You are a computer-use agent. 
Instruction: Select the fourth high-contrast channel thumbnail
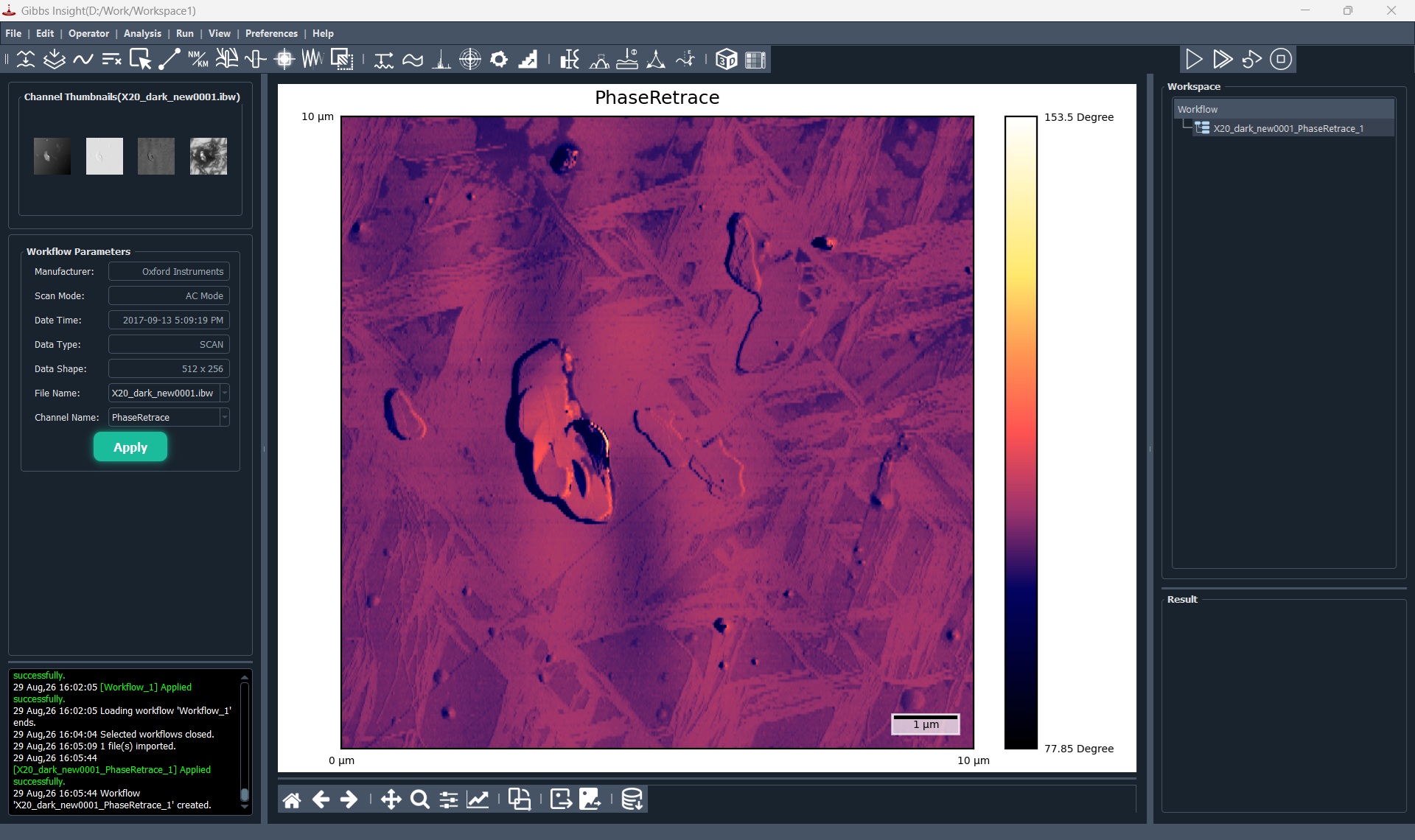coord(209,156)
